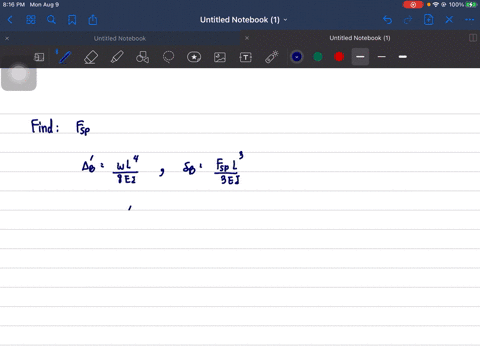The image size is (480, 360).
Task: Tap the red screen recording indicator
Action: pyautogui.click(x=413, y=5)
